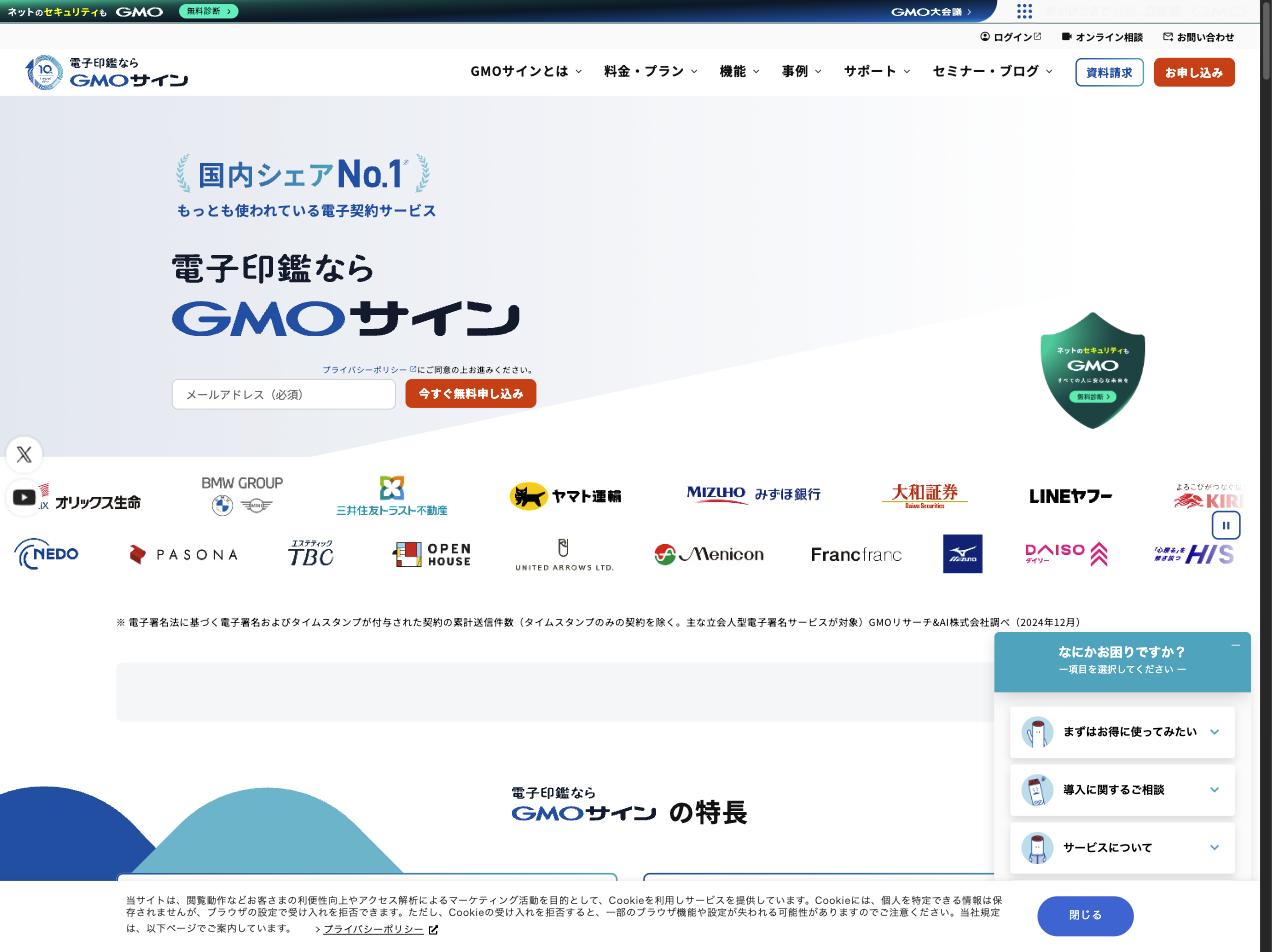Open the 事例 dropdown menu

(x=801, y=71)
